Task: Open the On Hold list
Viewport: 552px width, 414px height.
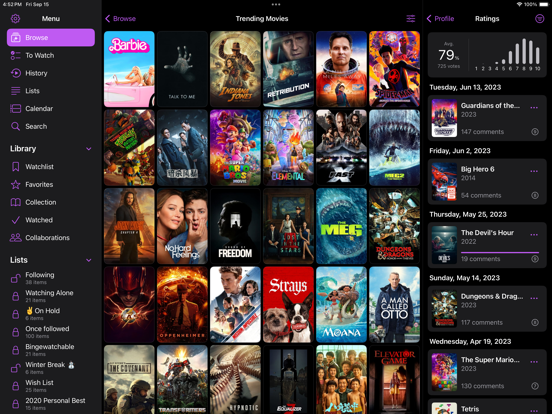Action: (51, 314)
